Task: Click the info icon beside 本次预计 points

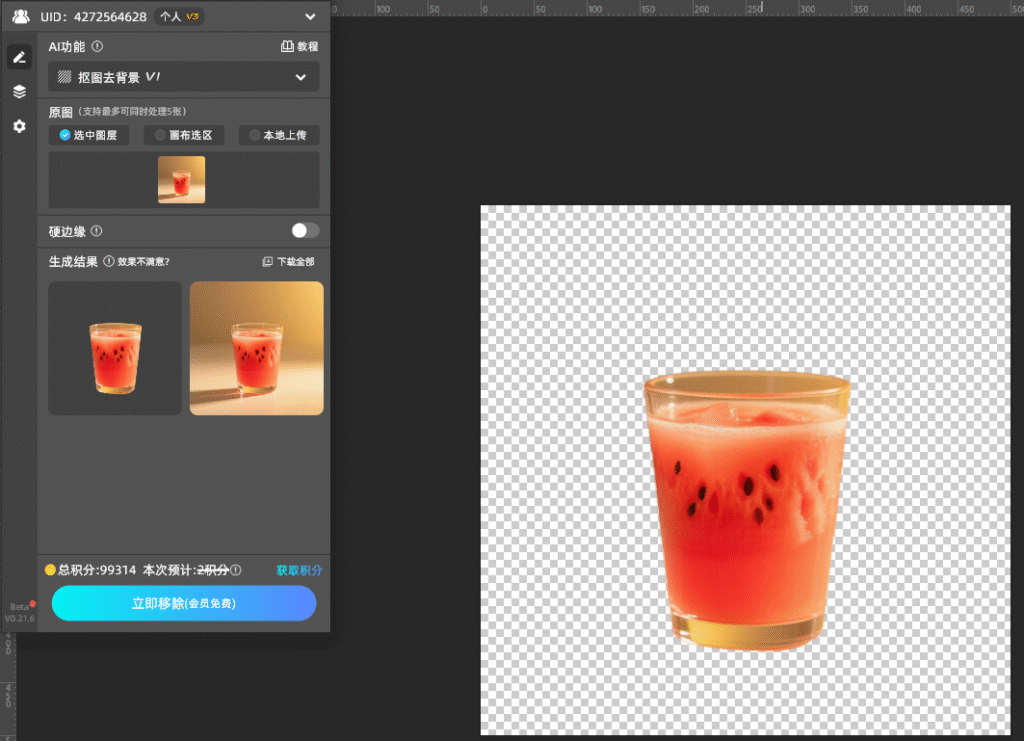Action: (236, 570)
